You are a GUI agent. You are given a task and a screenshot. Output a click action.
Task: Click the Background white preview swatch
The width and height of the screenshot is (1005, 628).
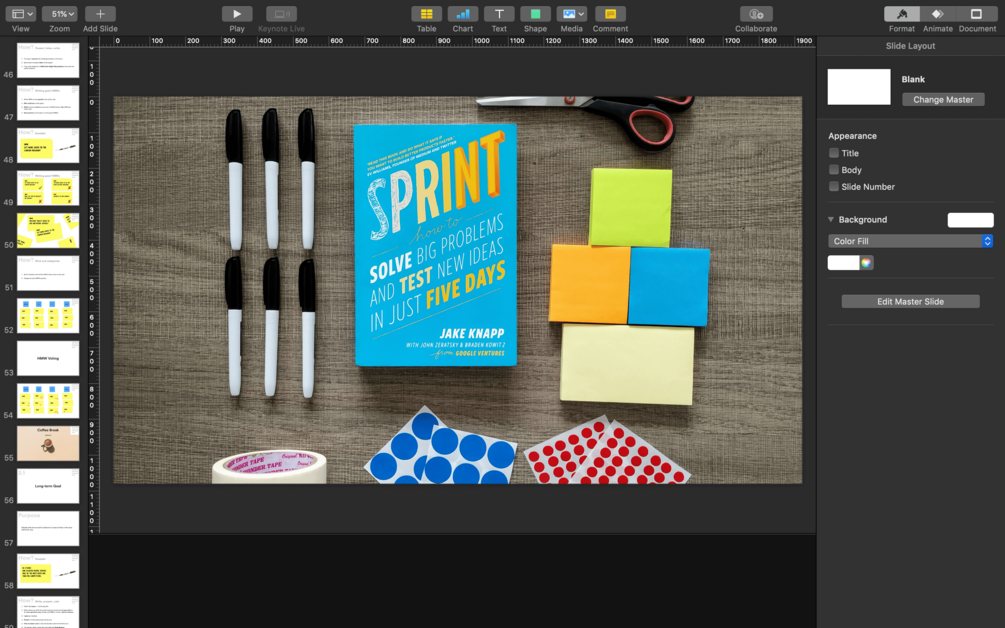point(970,220)
